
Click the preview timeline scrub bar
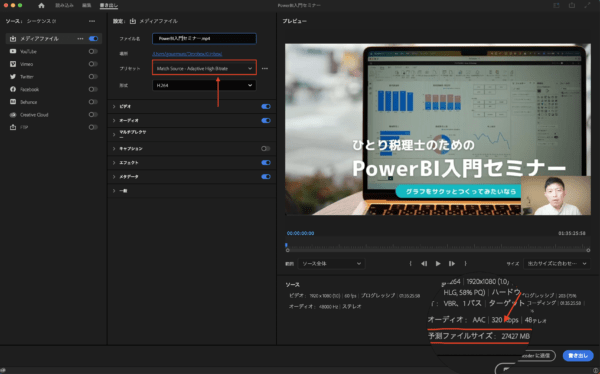[x=438, y=247]
